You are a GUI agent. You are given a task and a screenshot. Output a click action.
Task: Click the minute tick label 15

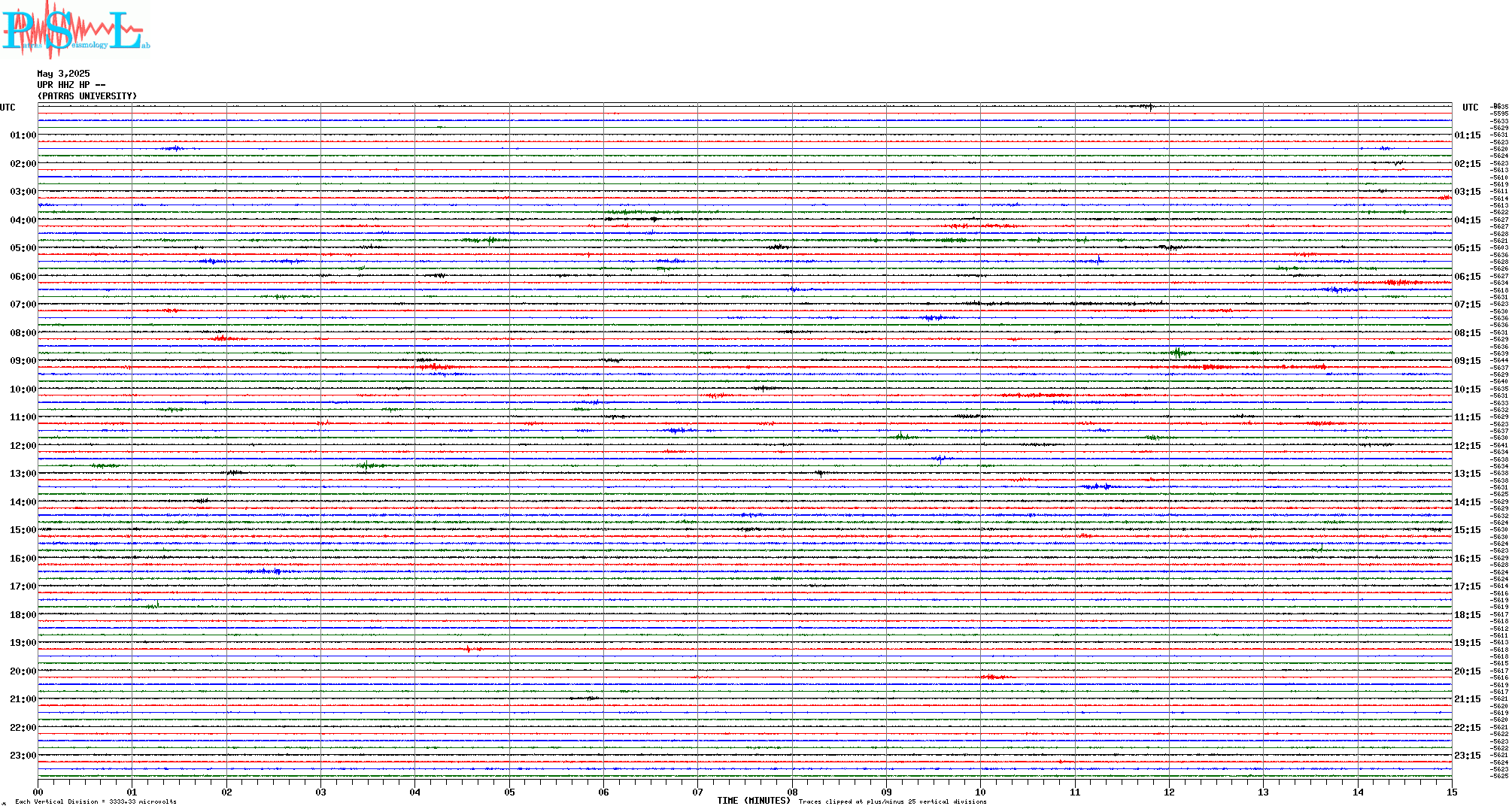[x=1452, y=792]
